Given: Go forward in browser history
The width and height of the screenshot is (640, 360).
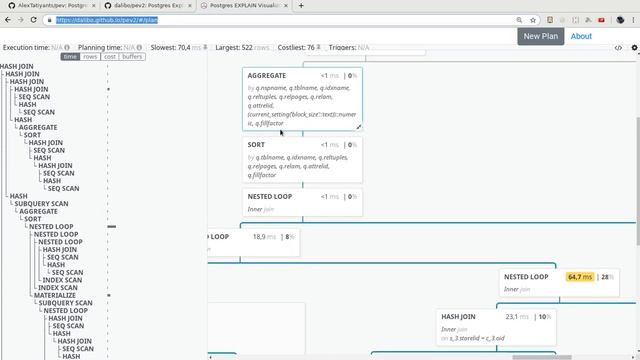Looking at the screenshot, I should pos(21,20).
